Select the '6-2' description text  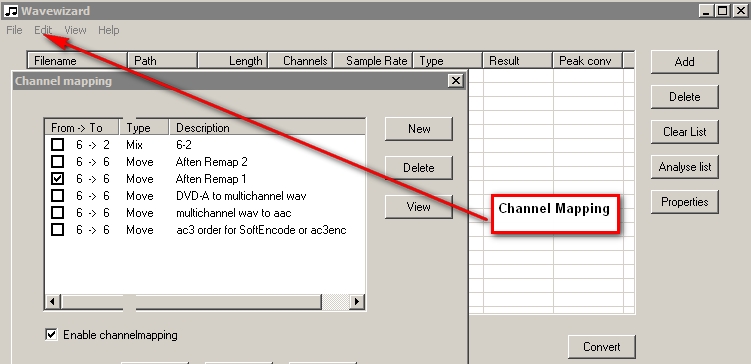(184, 145)
